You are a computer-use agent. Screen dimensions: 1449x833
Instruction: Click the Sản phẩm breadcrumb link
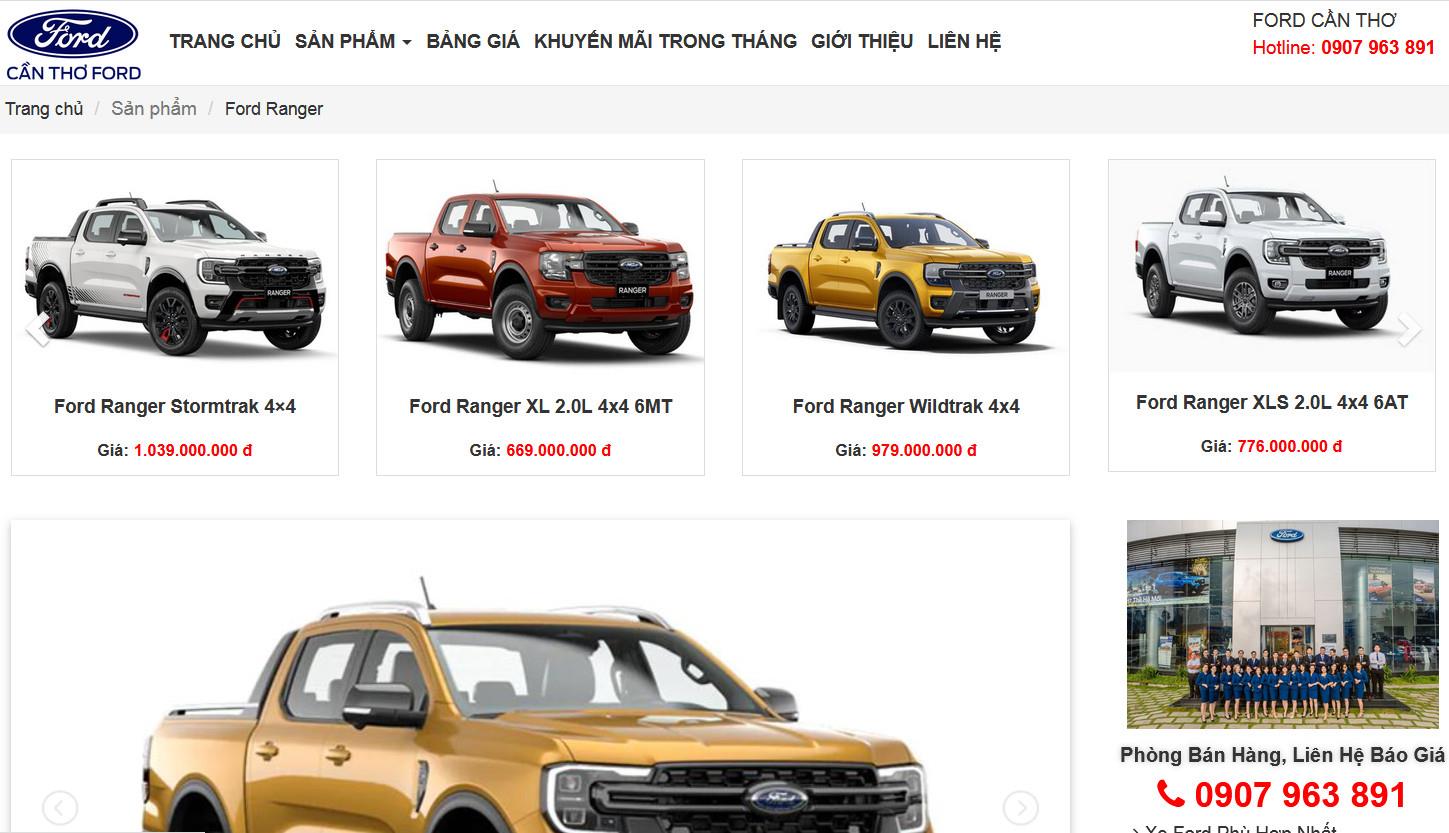154,109
